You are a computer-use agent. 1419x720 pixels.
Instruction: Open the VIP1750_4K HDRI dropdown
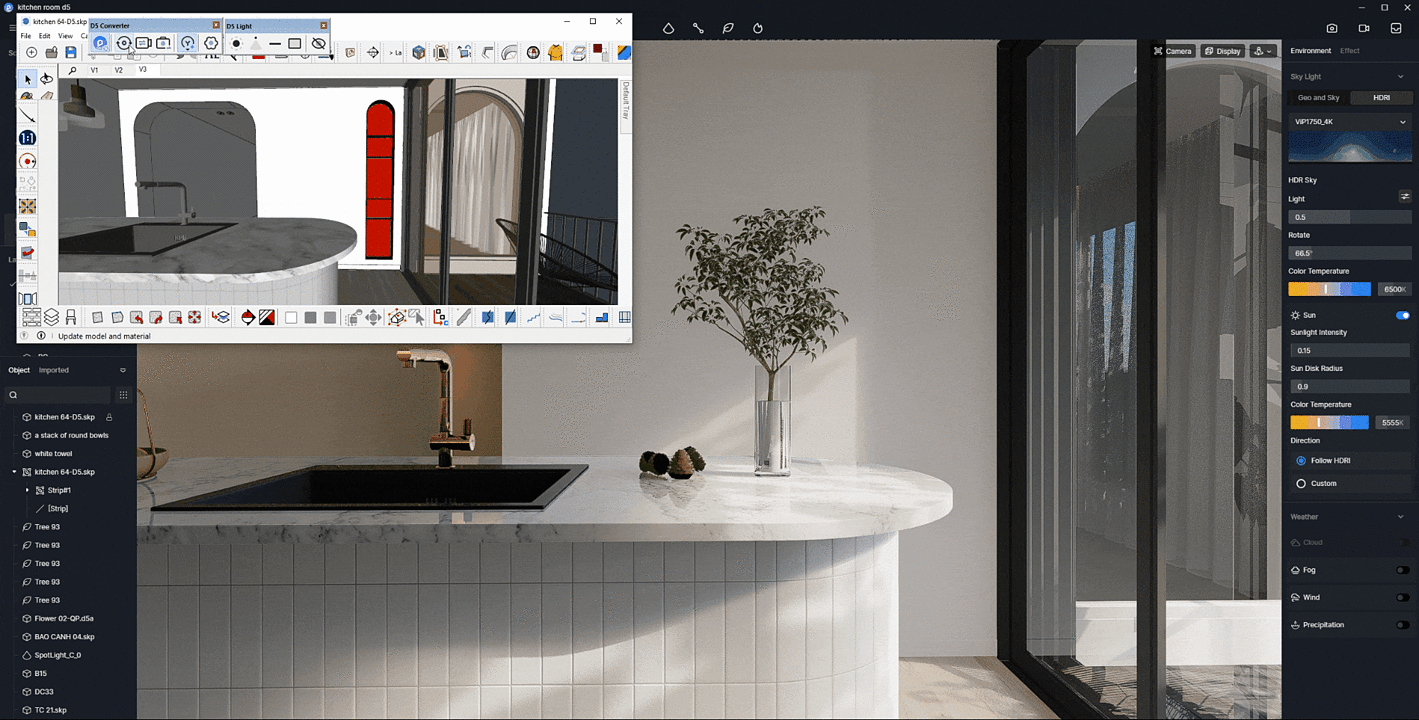pos(1350,121)
